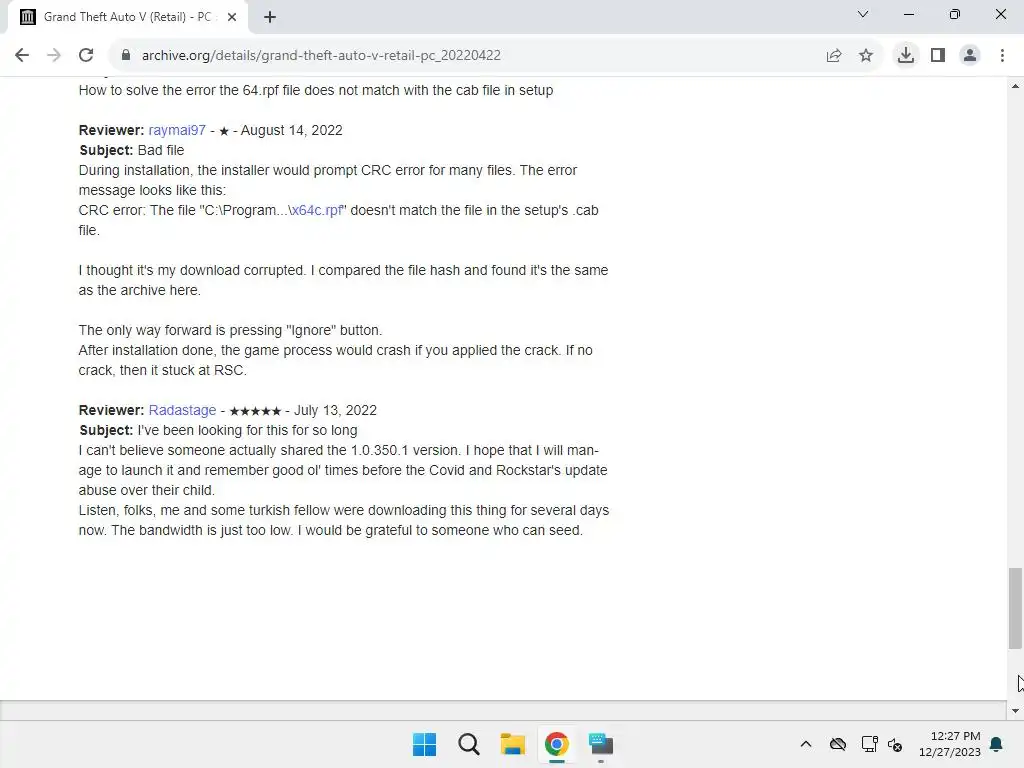Open File Explorer from taskbar
Screen dimensions: 1024x768
click(513, 744)
